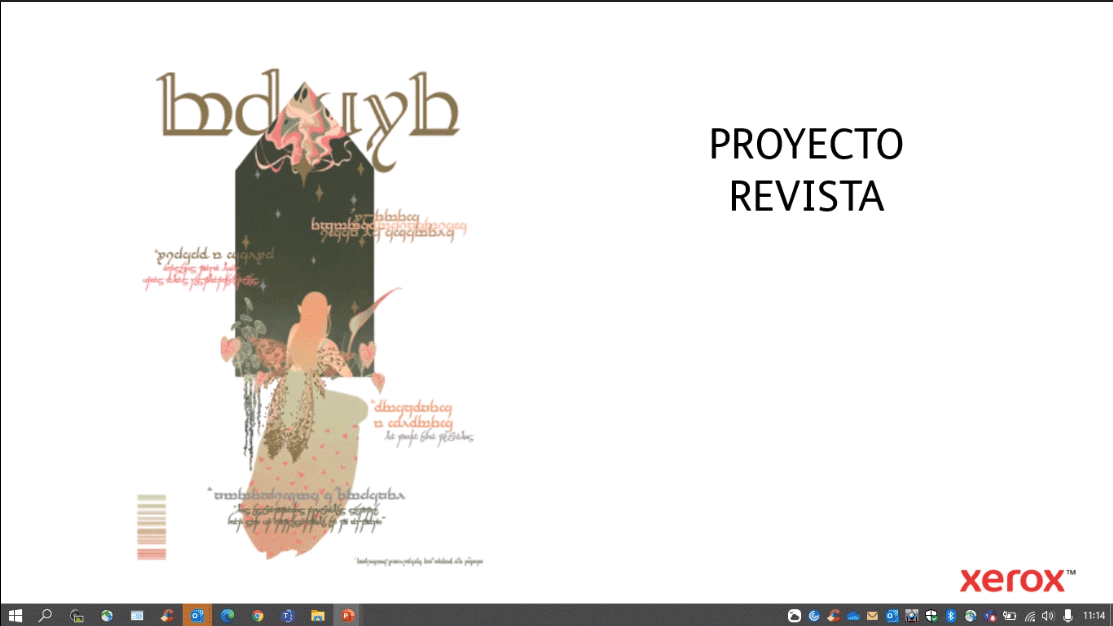This screenshot has width=1113, height=626.
Task: Switch to Microsoft Teams in the taskbar
Action: [288, 615]
